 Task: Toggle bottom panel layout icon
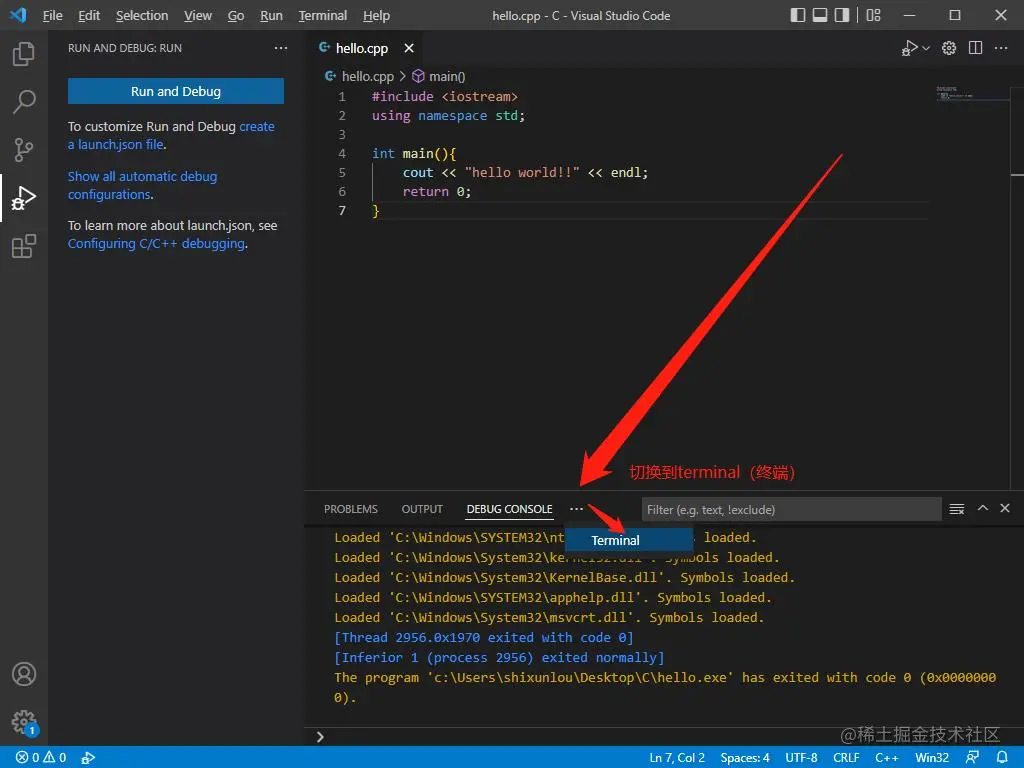[820, 15]
